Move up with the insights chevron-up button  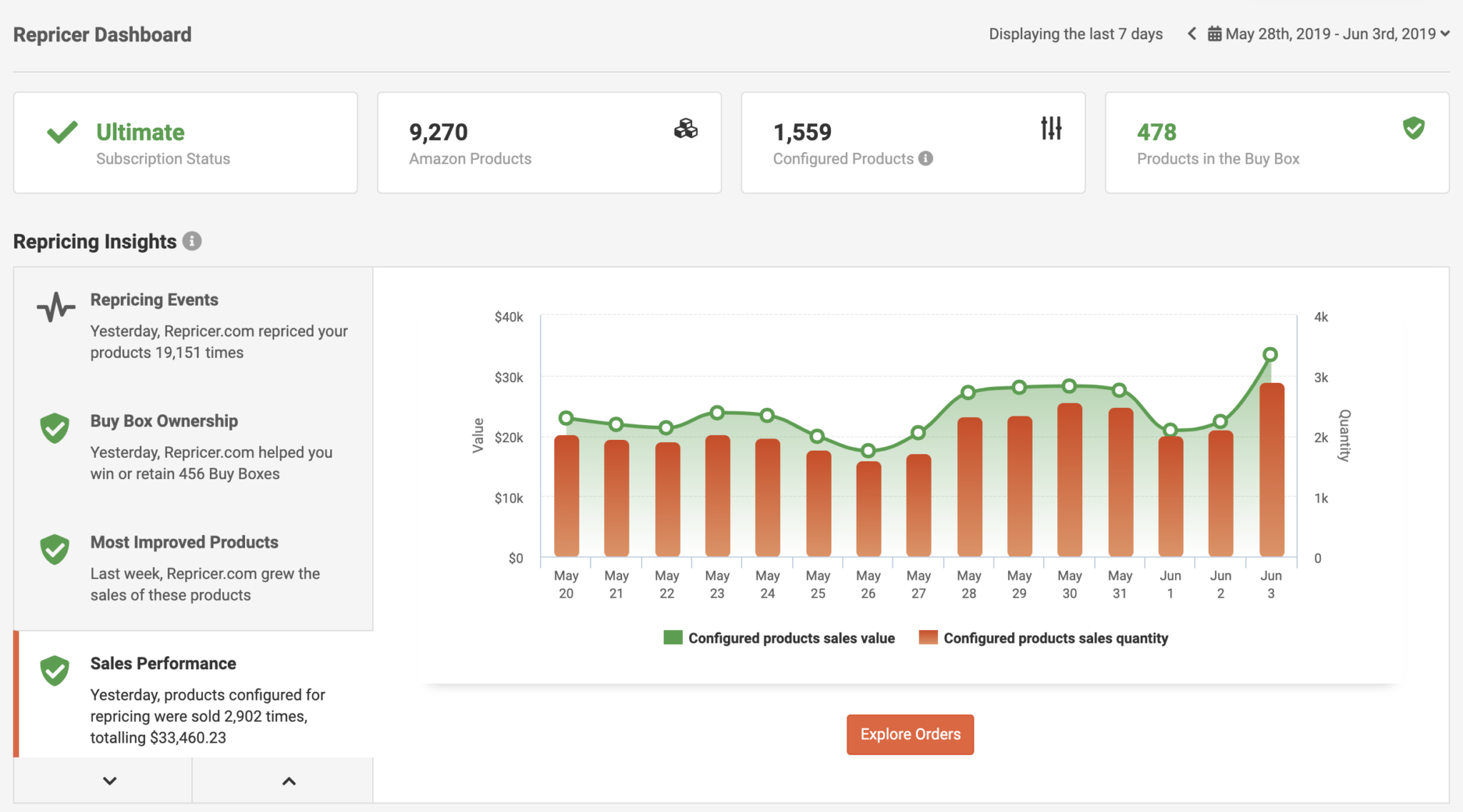283,781
